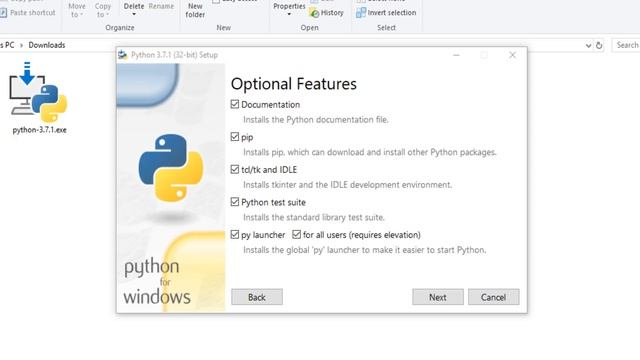Select python-3.7.1.exe file icon in Downloads

click(x=38, y=92)
